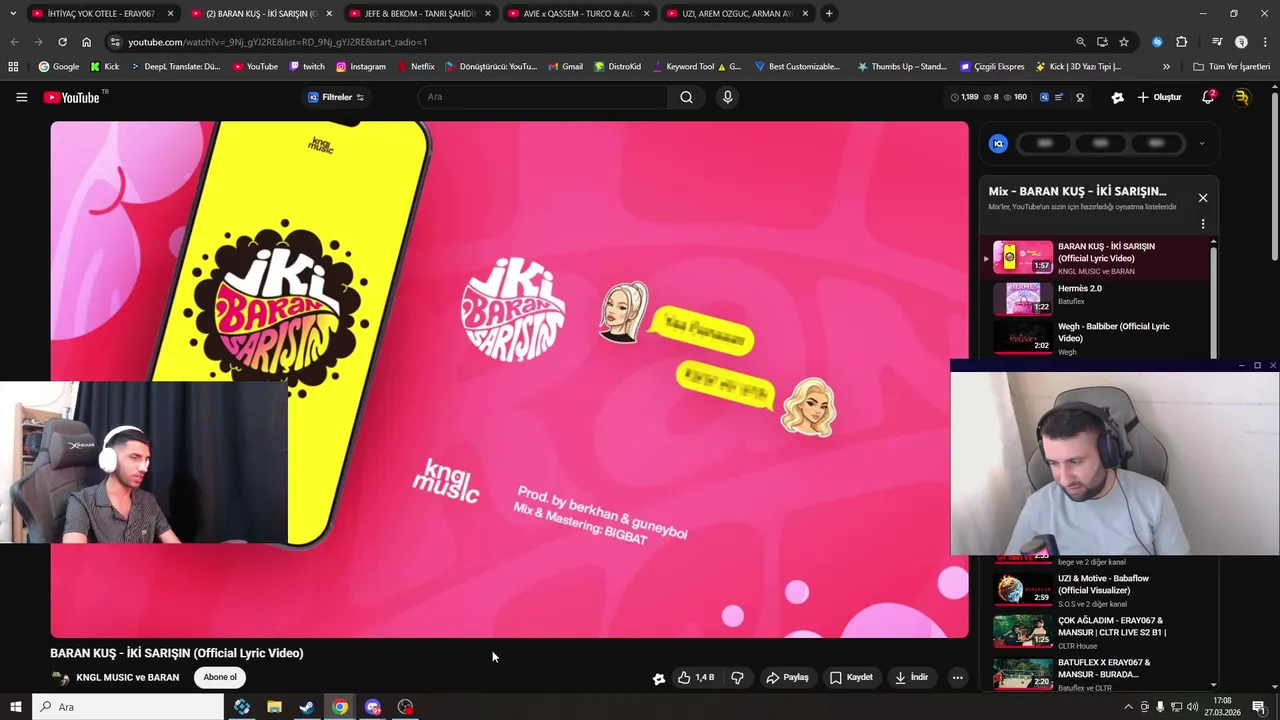
Task: Go to YouTube home via logo
Action: coord(72,97)
